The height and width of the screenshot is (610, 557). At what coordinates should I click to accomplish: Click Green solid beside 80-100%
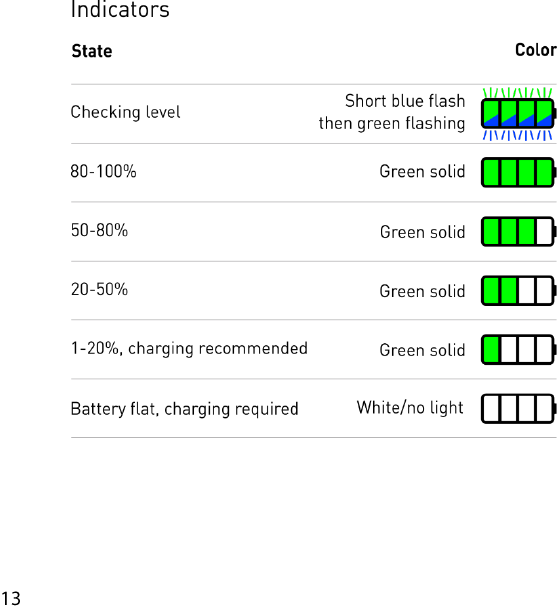(422, 172)
